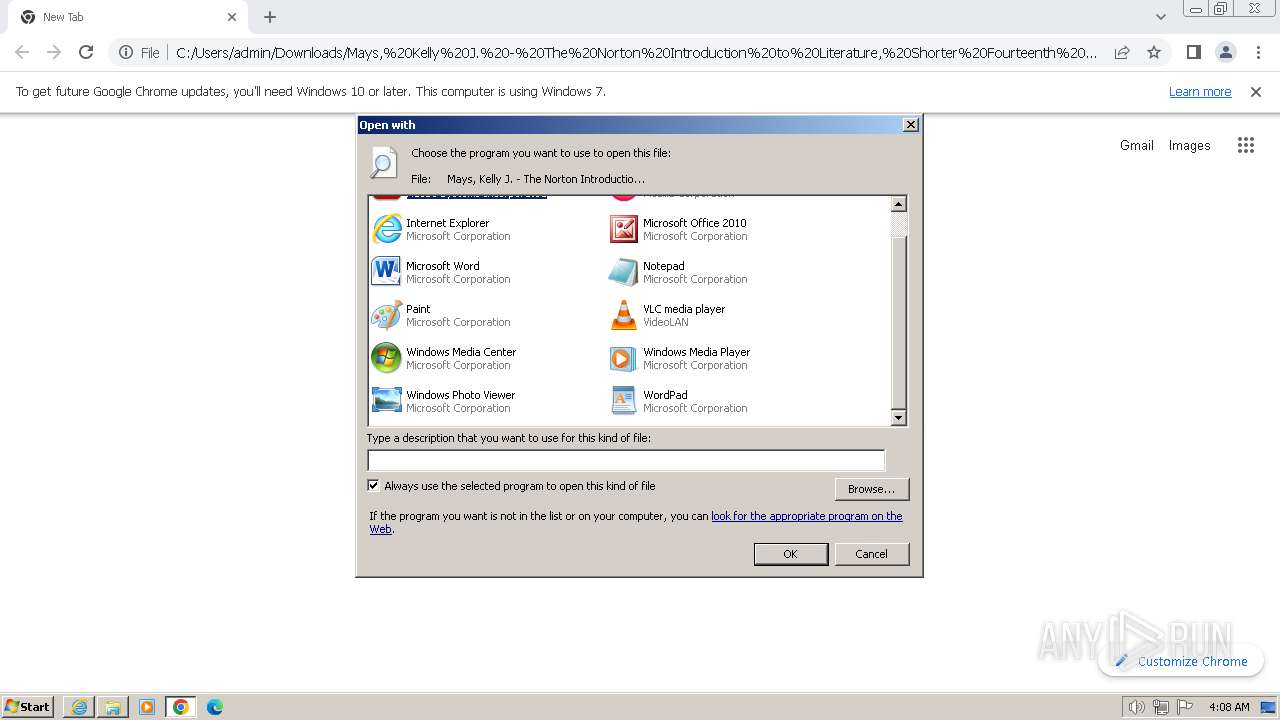Screen dimensions: 1280x720
Task: Choose Windows Media Player icon in list
Action: pos(623,358)
